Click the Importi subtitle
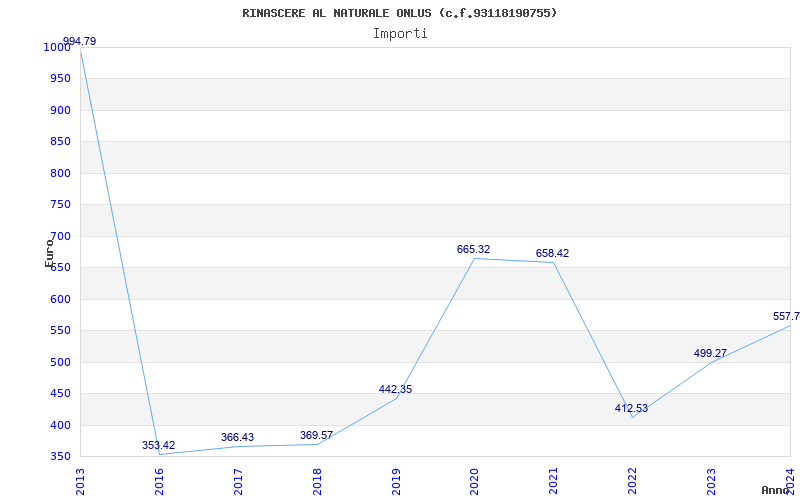 coord(400,34)
